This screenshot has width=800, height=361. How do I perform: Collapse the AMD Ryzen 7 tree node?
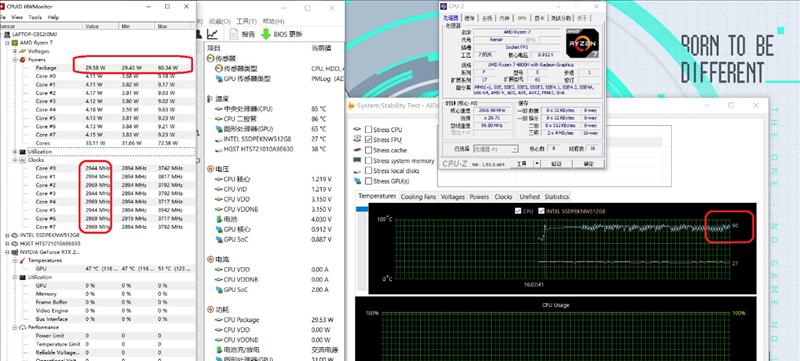[7, 43]
